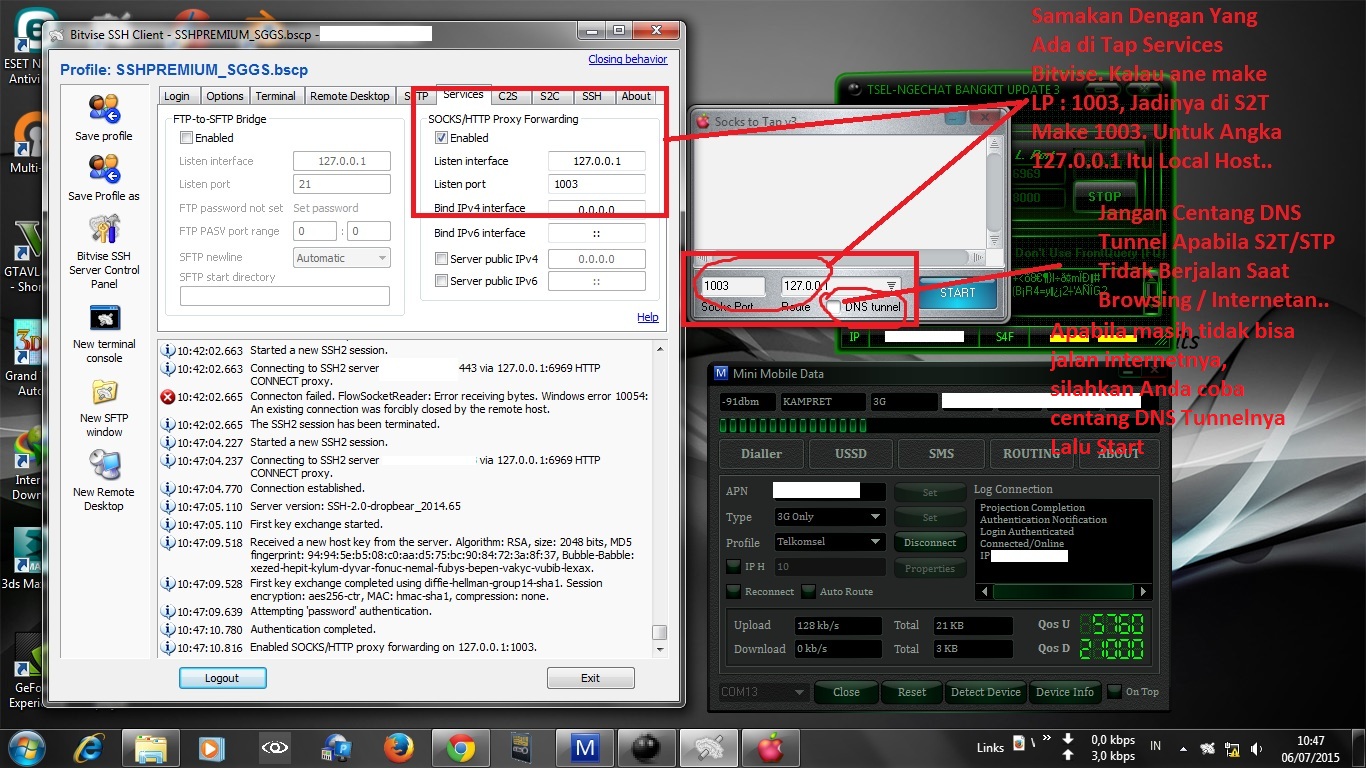Open the About tab in Bitvise

(636, 96)
